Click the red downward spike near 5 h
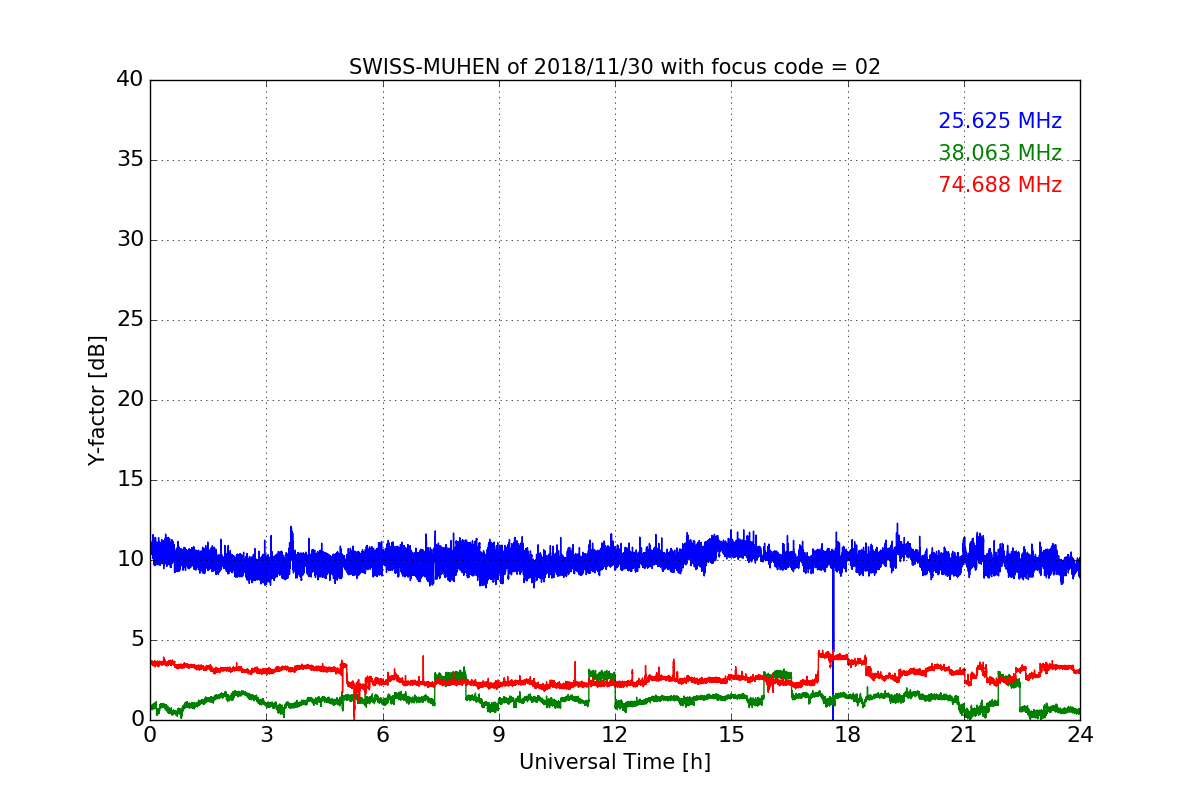Screen dimensions: 1200x800 (x=354, y=704)
